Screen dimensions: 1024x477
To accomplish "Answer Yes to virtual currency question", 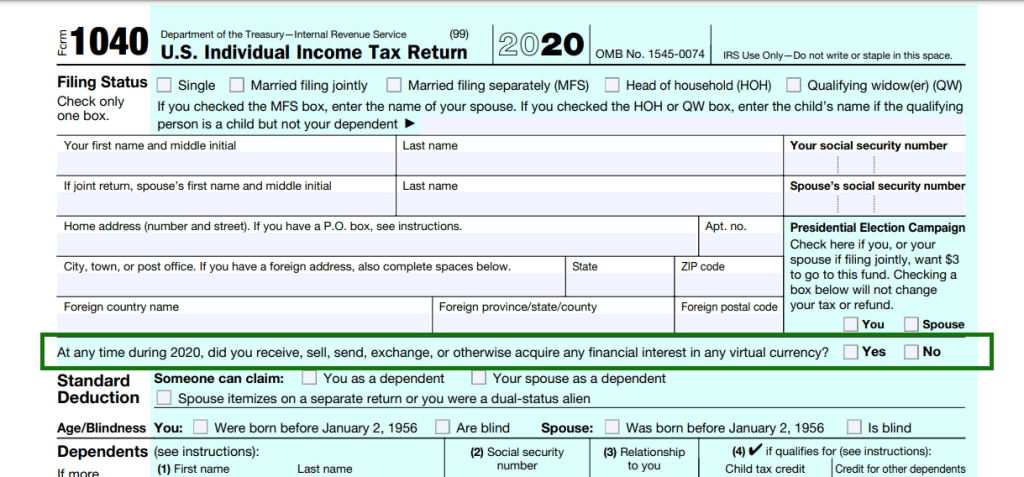I will [x=850, y=352].
